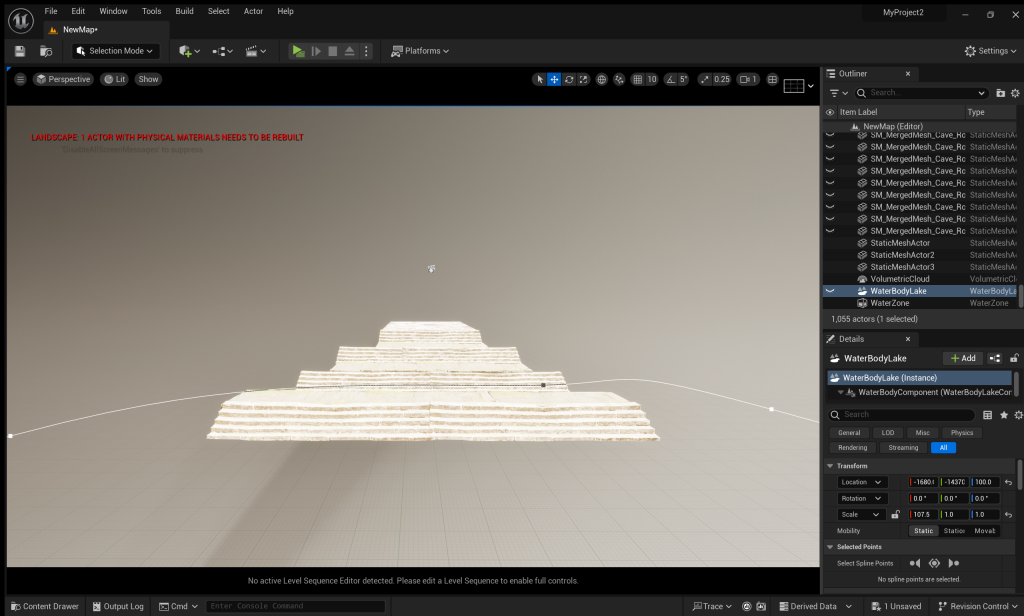Open the File menu
This screenshot has width=1024, height=616.
tap(51, 11)
